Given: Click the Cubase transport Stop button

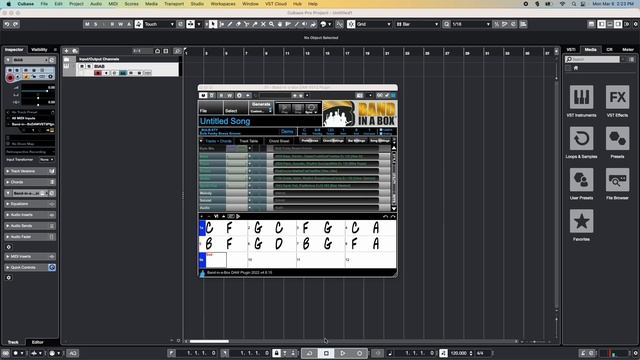Looking at the screenshot, I should tap(326, 353).
